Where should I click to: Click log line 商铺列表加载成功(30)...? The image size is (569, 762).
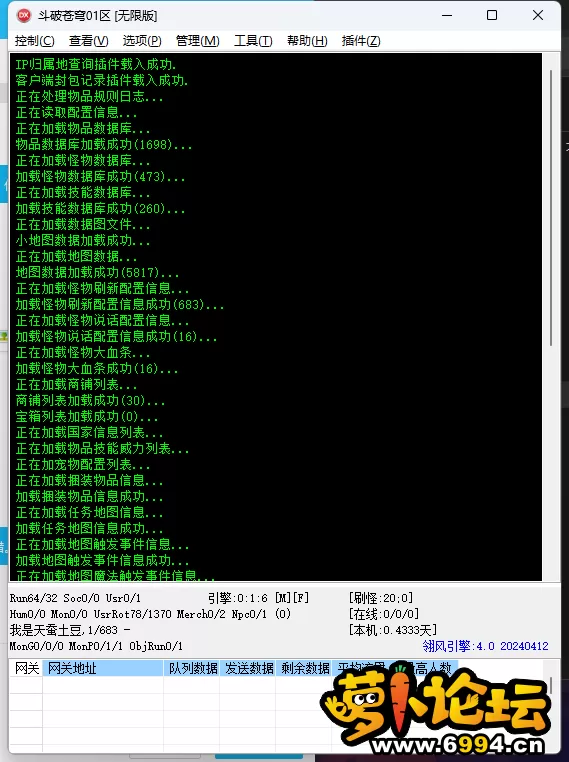click(90, 401)
